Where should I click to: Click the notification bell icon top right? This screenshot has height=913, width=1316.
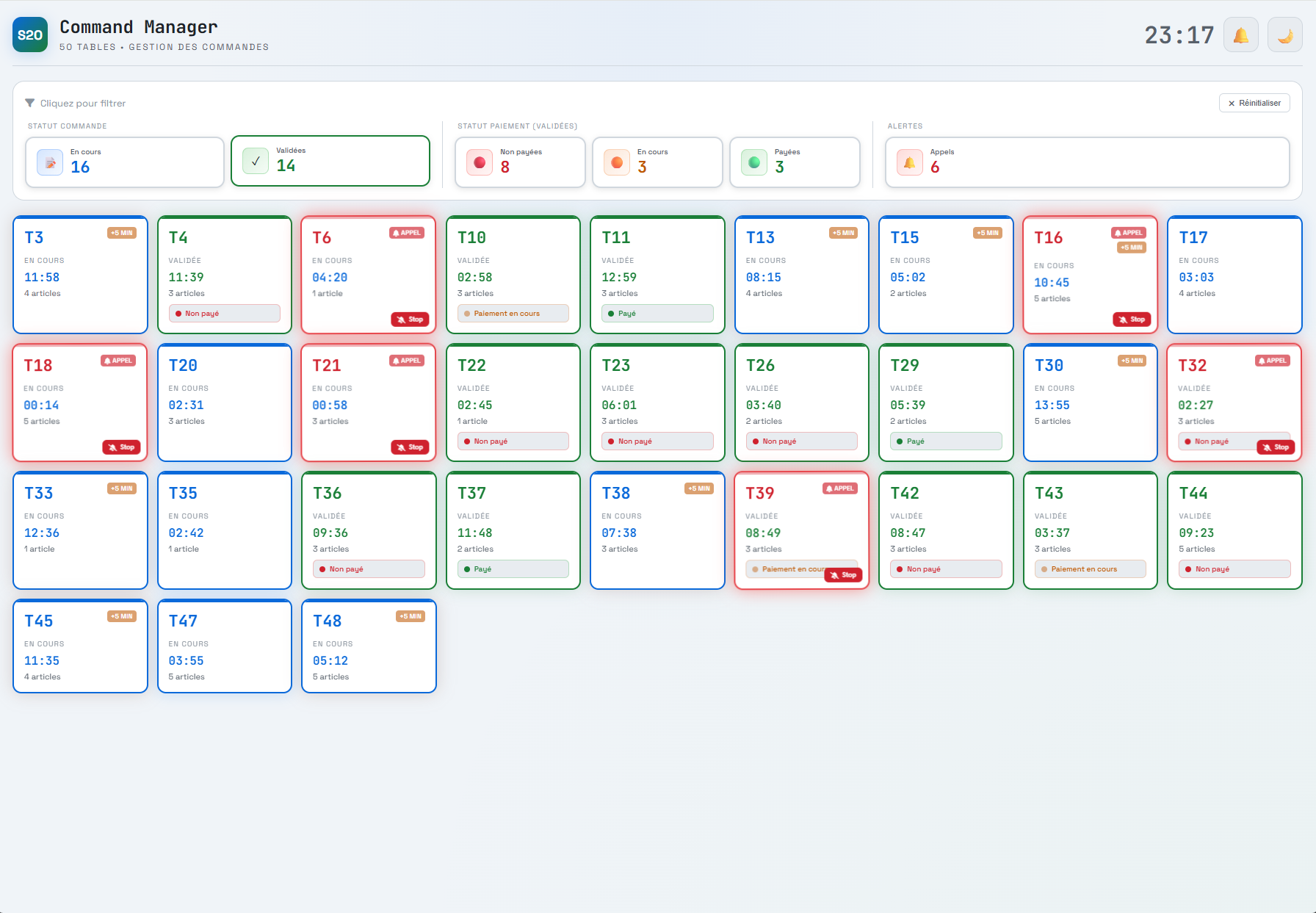point(1241,35)
